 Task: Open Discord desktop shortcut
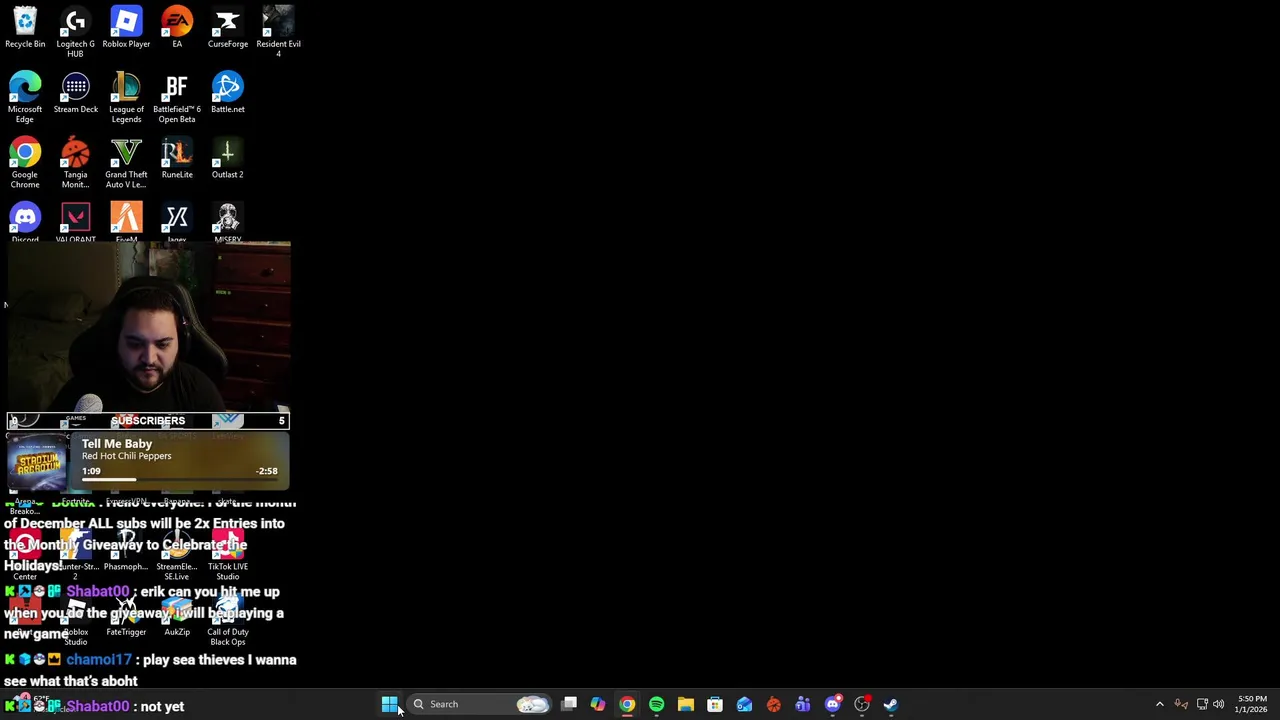click(25, 222)
